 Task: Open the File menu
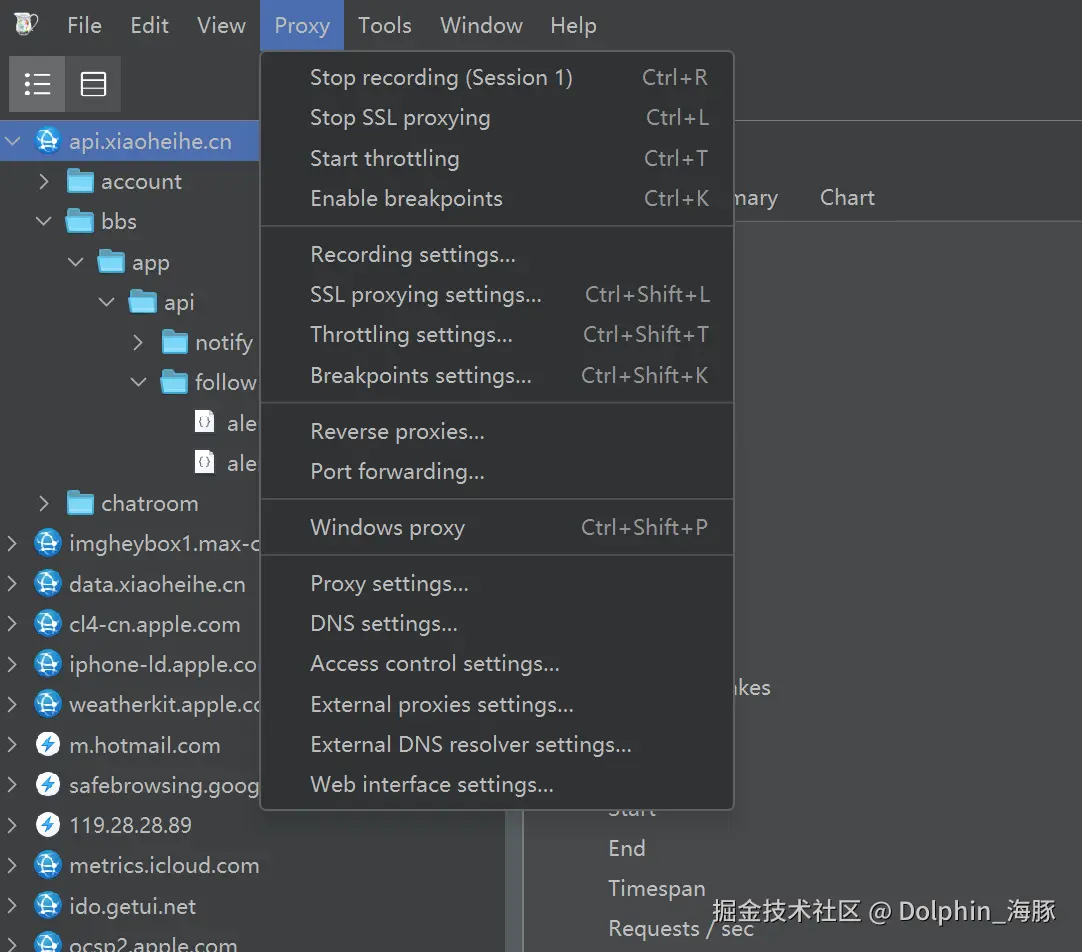click(x=84, y=26)
